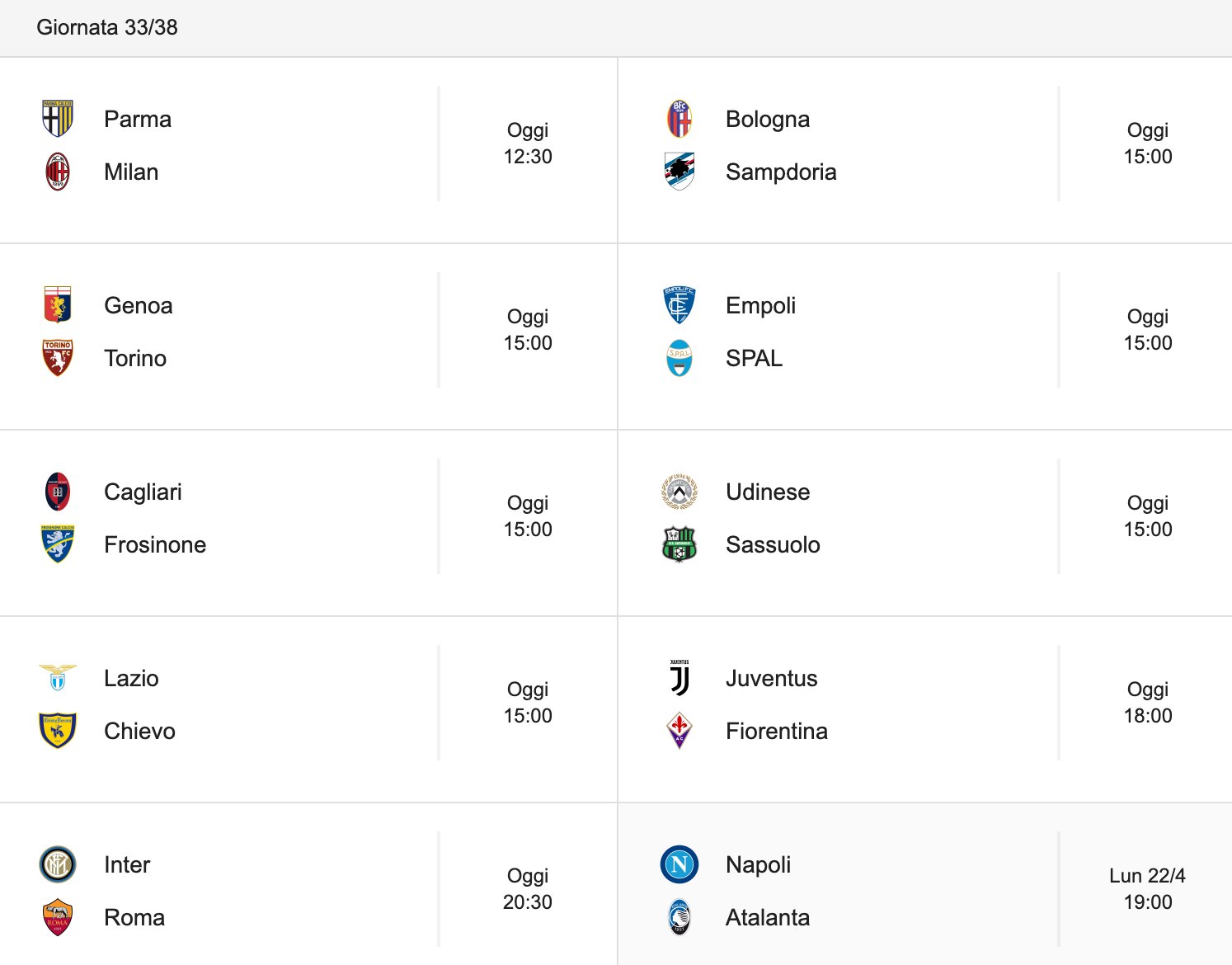1232x965 pixels.
Task: Click the Torino bull crest
Action: 58,358
